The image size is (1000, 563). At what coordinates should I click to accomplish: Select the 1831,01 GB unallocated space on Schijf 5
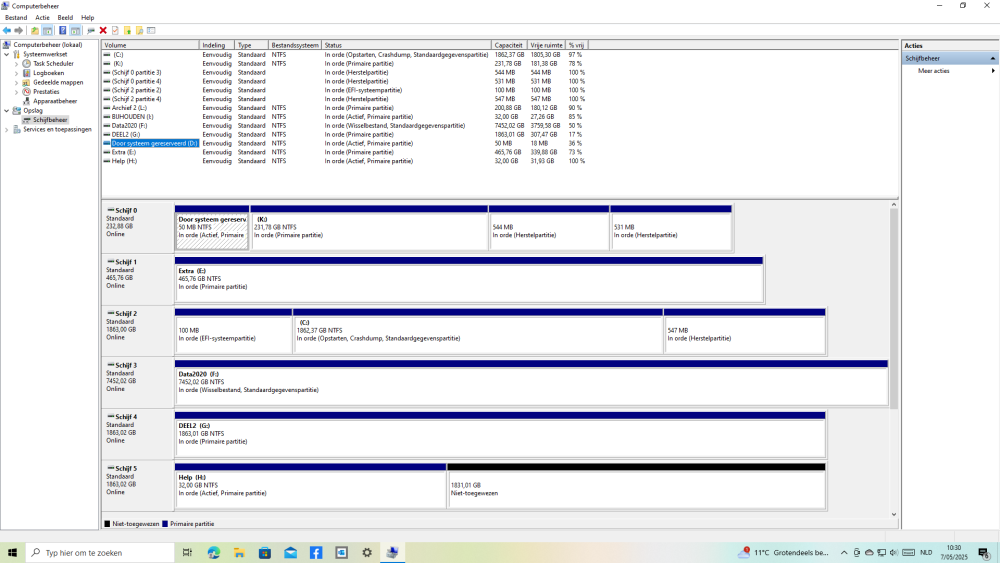pyautogui.click(x=636, y=488)
